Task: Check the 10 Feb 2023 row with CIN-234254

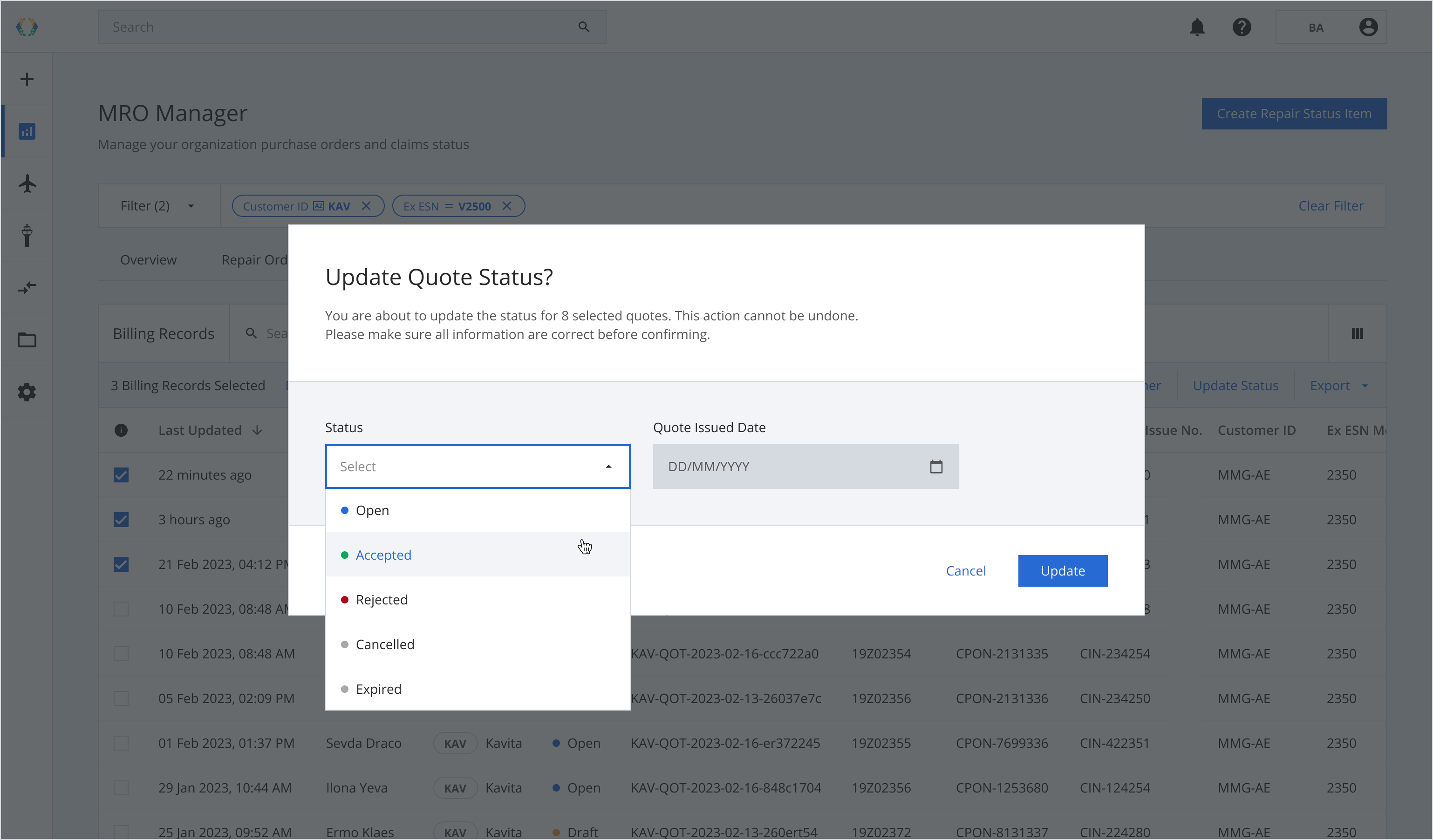Action: click(x=121, y=654)
